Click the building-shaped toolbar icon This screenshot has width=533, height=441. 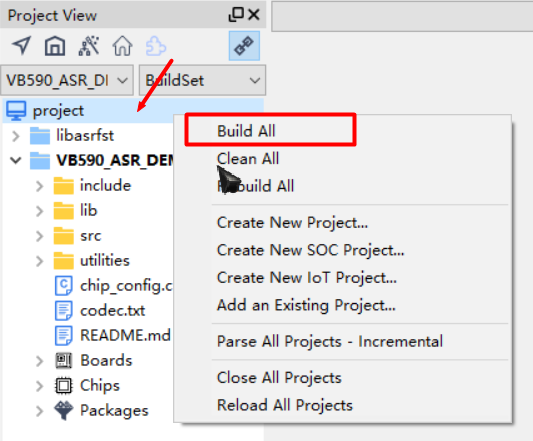pyautogui.click(x=55, y=46)
